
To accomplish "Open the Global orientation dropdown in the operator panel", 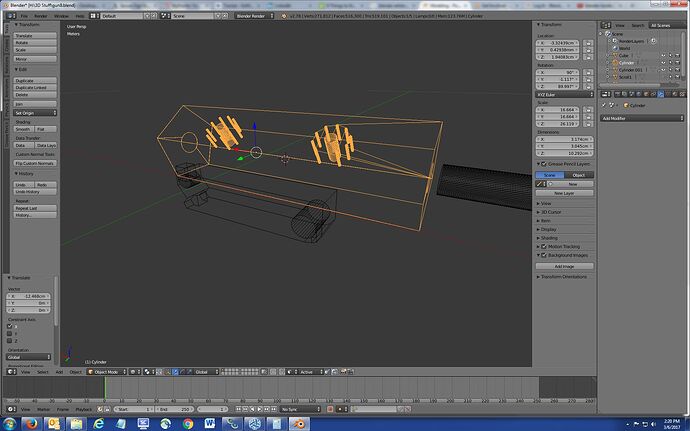I will (x=29, y=357).
